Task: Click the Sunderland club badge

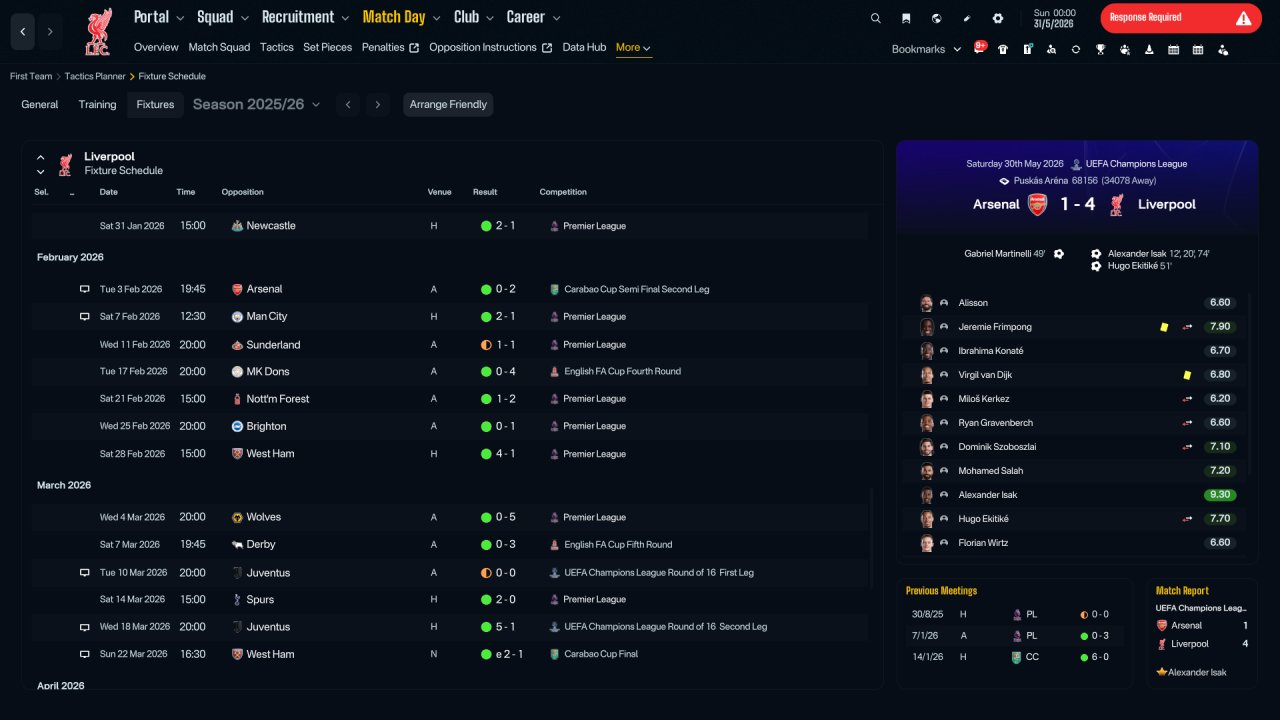Action: tap(237, 345)
